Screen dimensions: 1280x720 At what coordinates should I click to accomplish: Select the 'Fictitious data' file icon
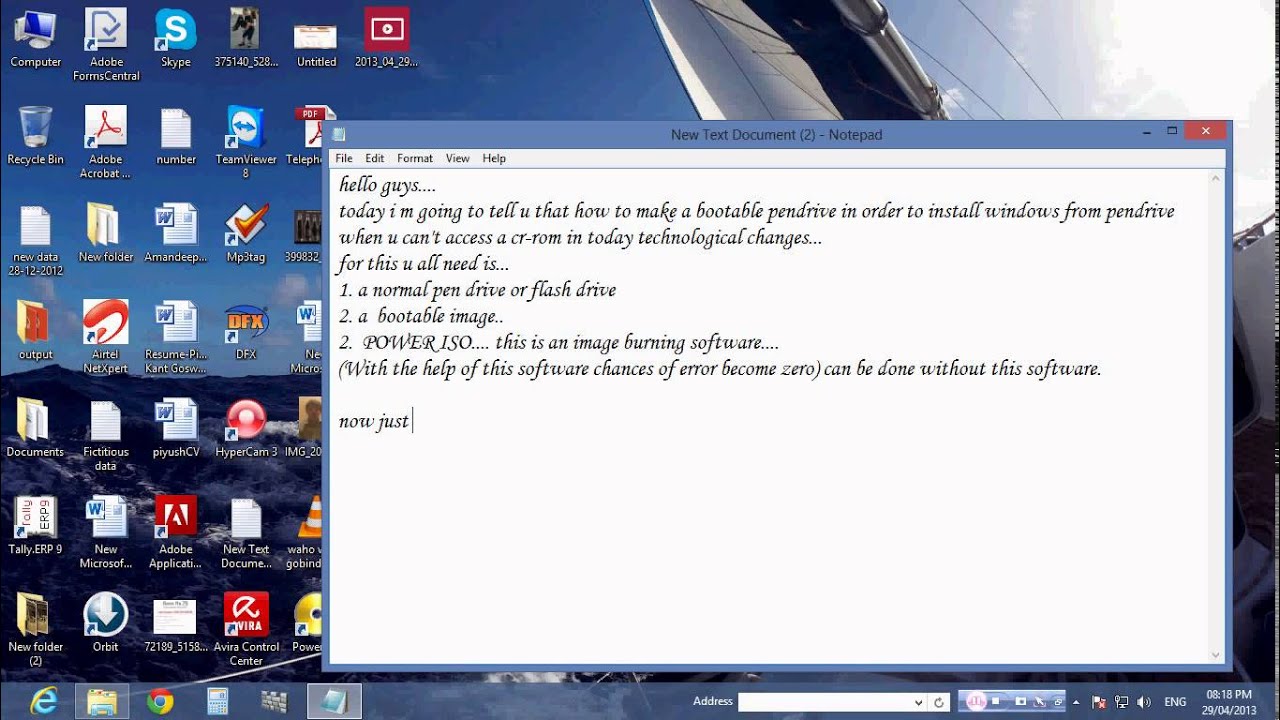click(106, 435)
